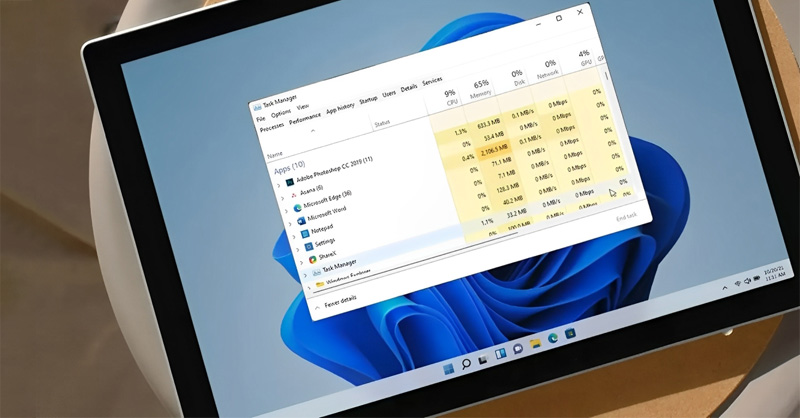
Task: Click the End task button
Action: pos(627,217)
